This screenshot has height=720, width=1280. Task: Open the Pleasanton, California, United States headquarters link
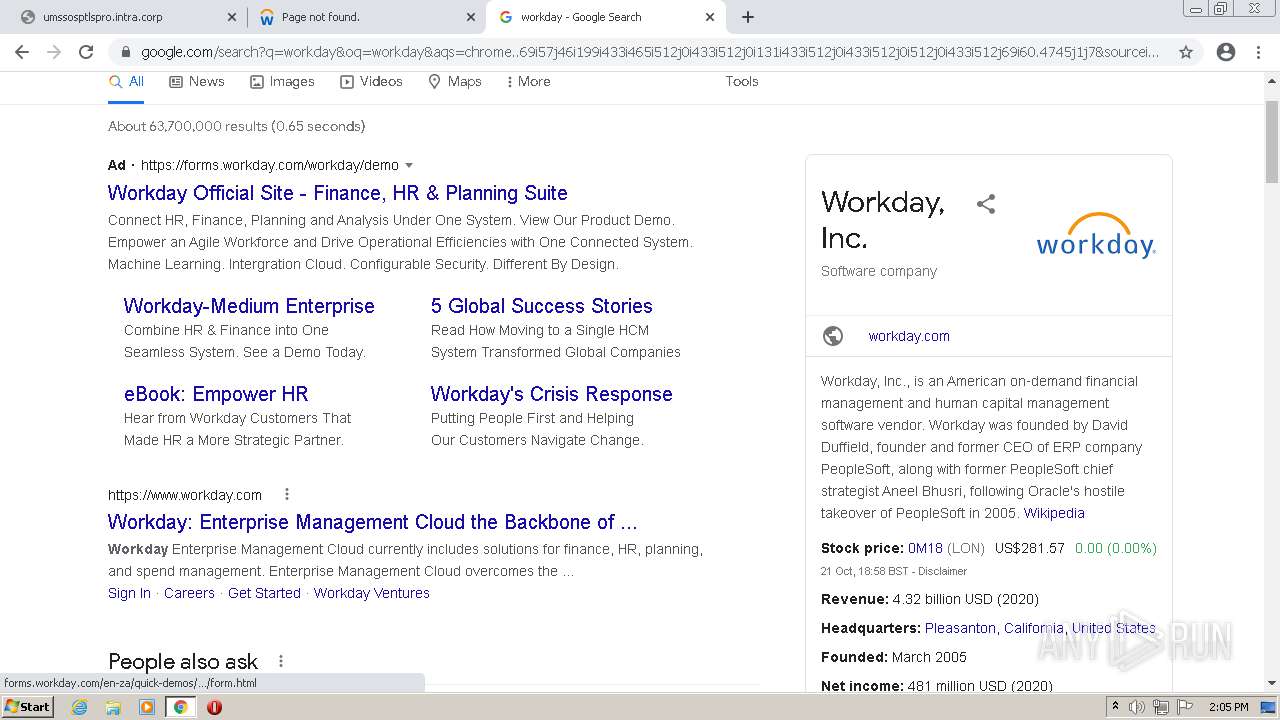[x=1040, y=628]
